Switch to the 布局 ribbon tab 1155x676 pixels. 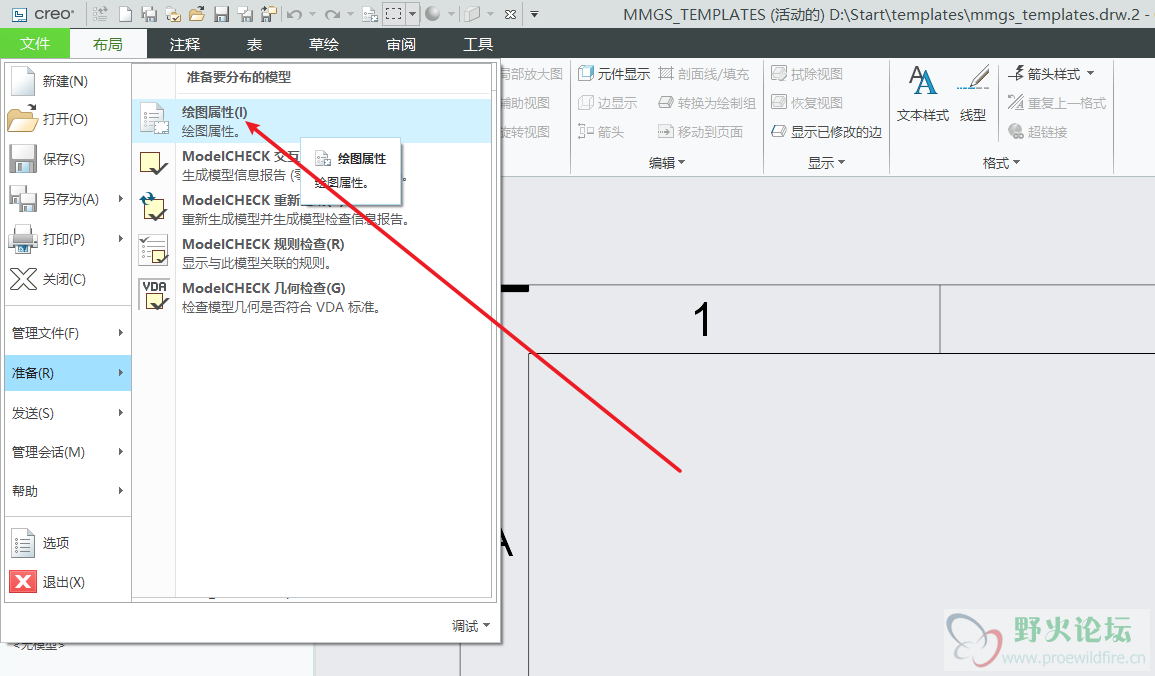(108, 44)
